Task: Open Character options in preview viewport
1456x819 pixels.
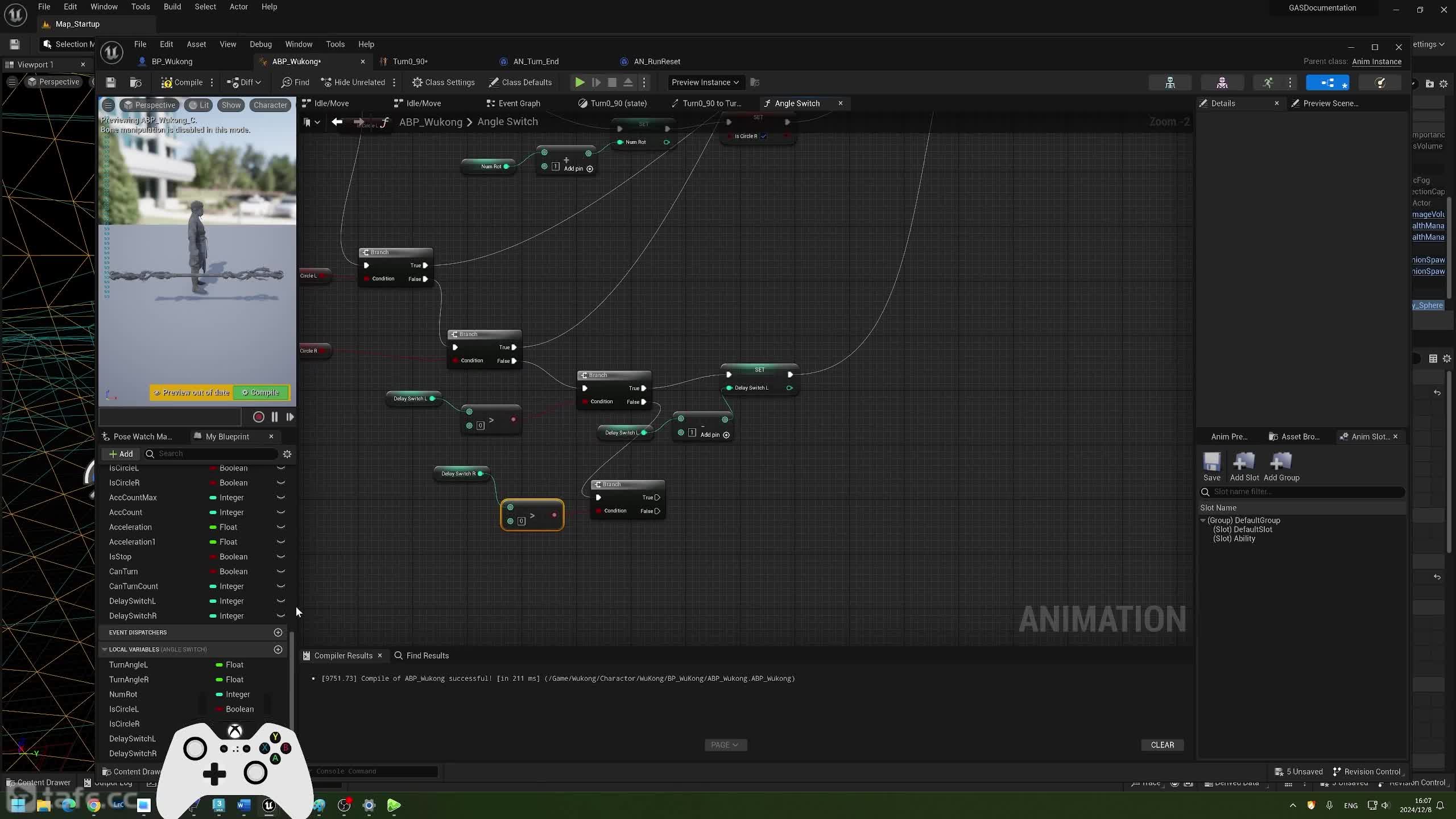Action: pyautogui.click(x=270, y=105)
